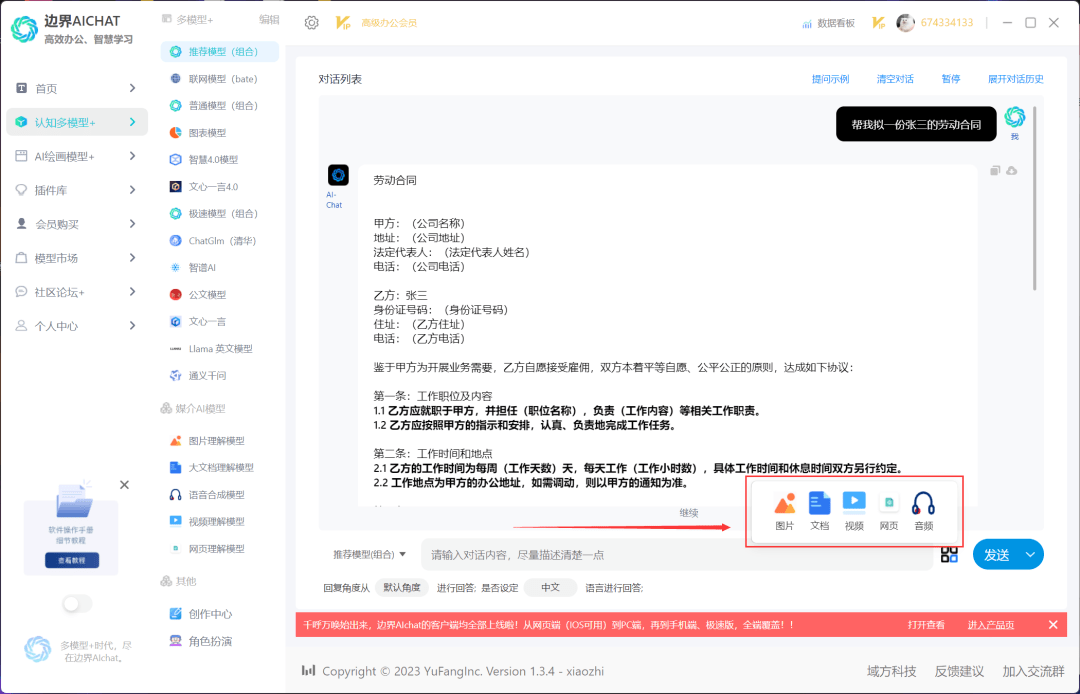The image size is (1080, 694).
Task: Click the QR grid icon beside the input box
Action: [948, 554]
